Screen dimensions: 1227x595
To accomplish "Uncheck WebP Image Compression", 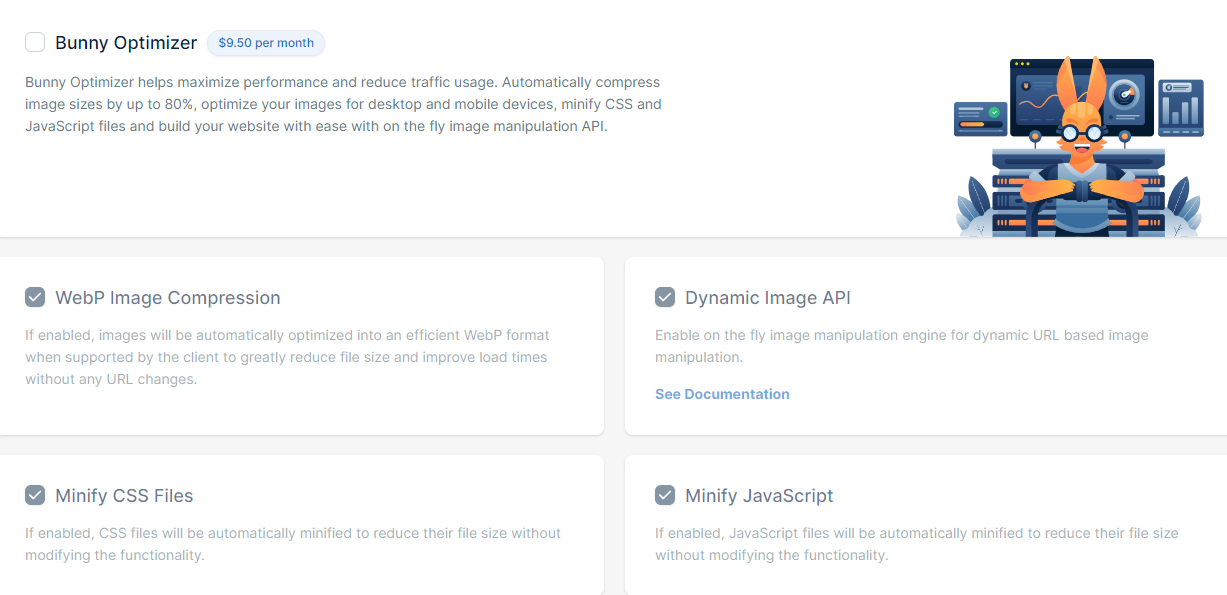I will coord(35,297).
